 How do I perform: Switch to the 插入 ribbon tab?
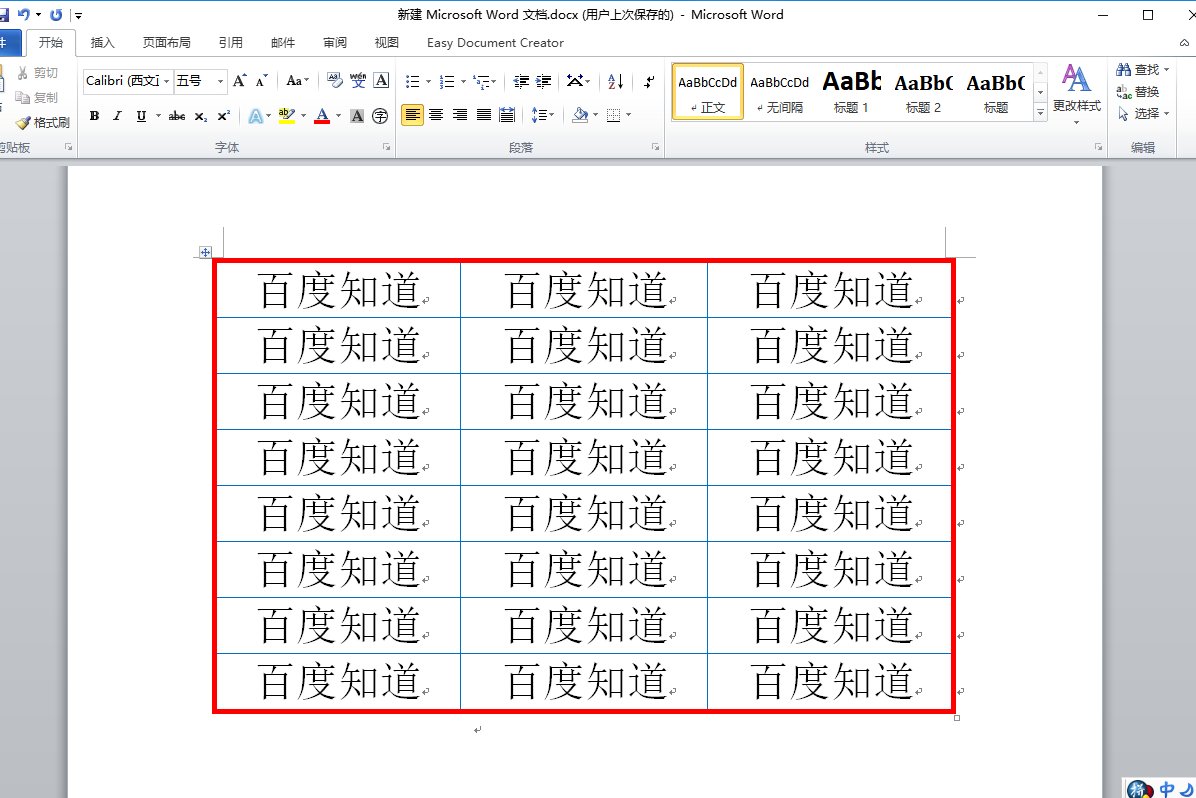point(103,42)
